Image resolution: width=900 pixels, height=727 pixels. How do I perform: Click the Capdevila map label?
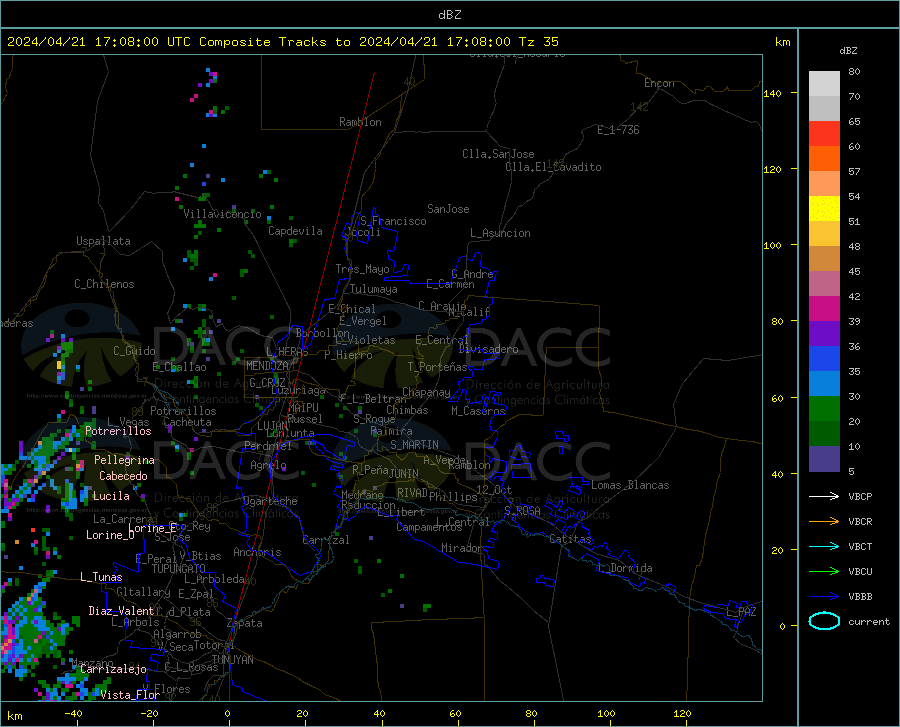click(x=295, y=231)
